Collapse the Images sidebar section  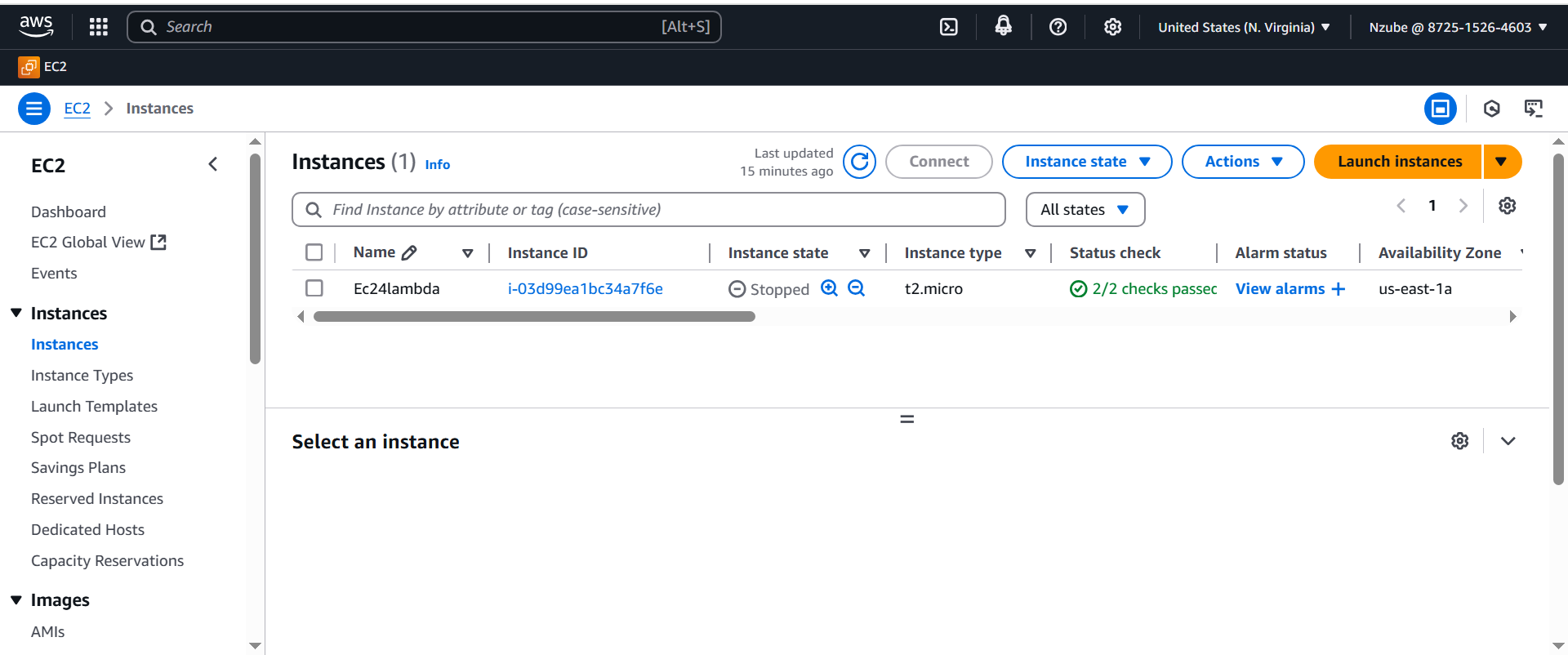[x=16, y=600]
